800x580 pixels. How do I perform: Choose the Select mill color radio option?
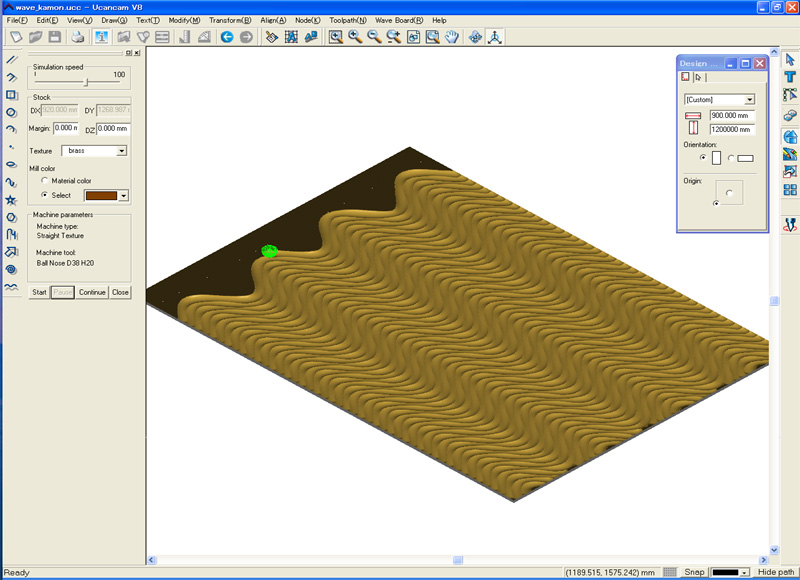[44, 195]
